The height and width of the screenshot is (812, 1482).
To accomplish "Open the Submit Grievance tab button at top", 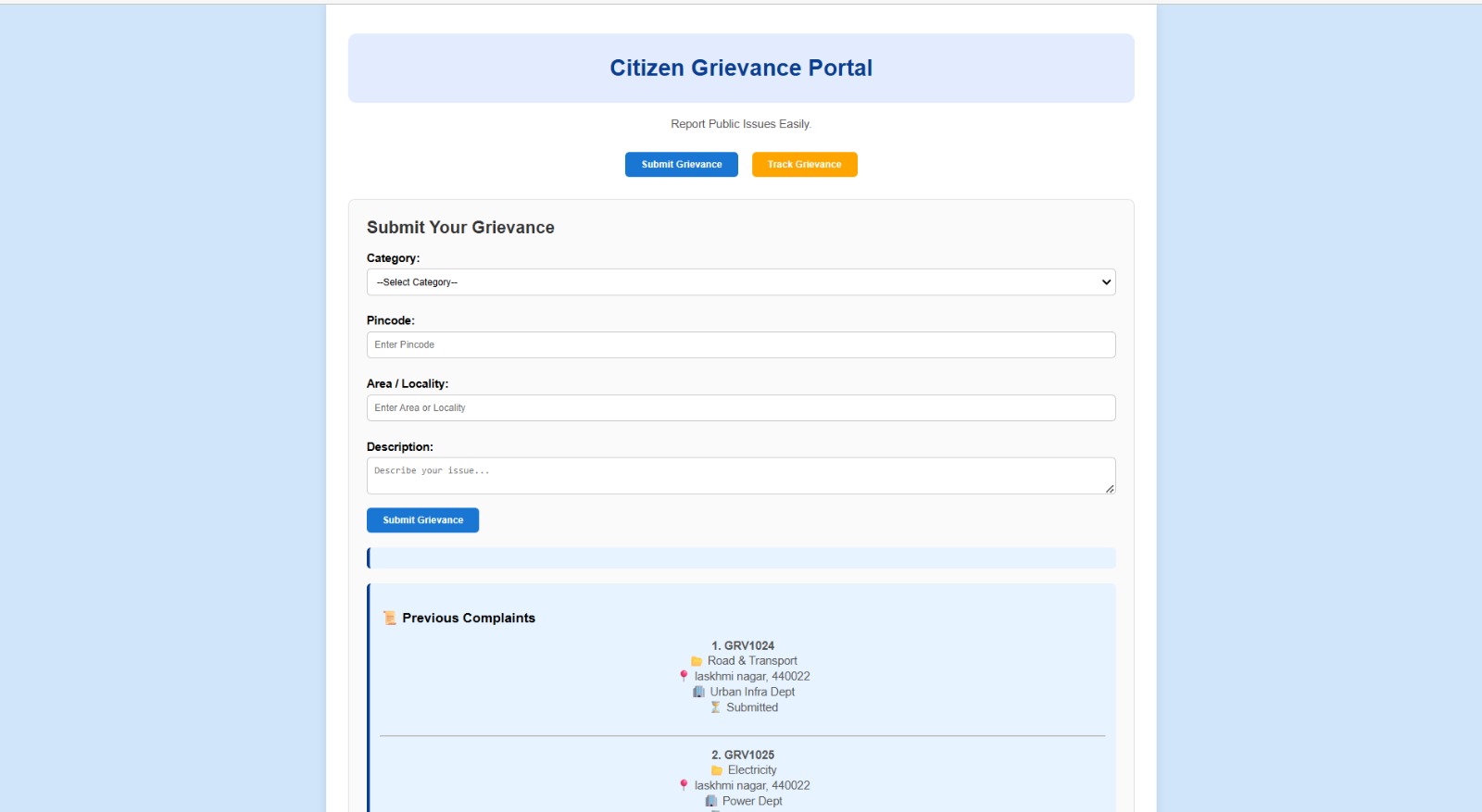I will pos(681,164).
